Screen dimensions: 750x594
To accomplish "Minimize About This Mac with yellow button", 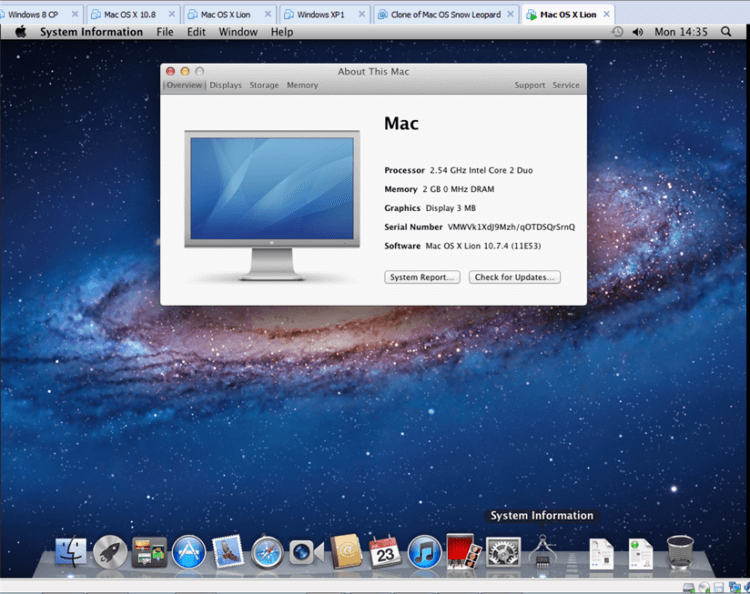I will [185, 71].
